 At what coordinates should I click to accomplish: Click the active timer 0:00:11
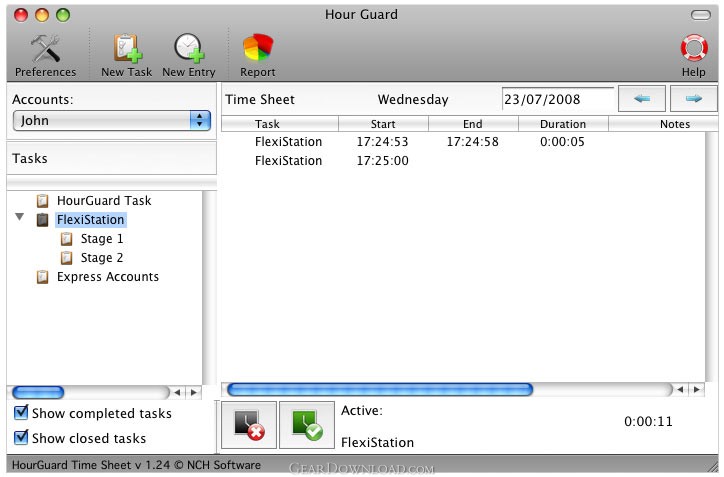(648, 421)
